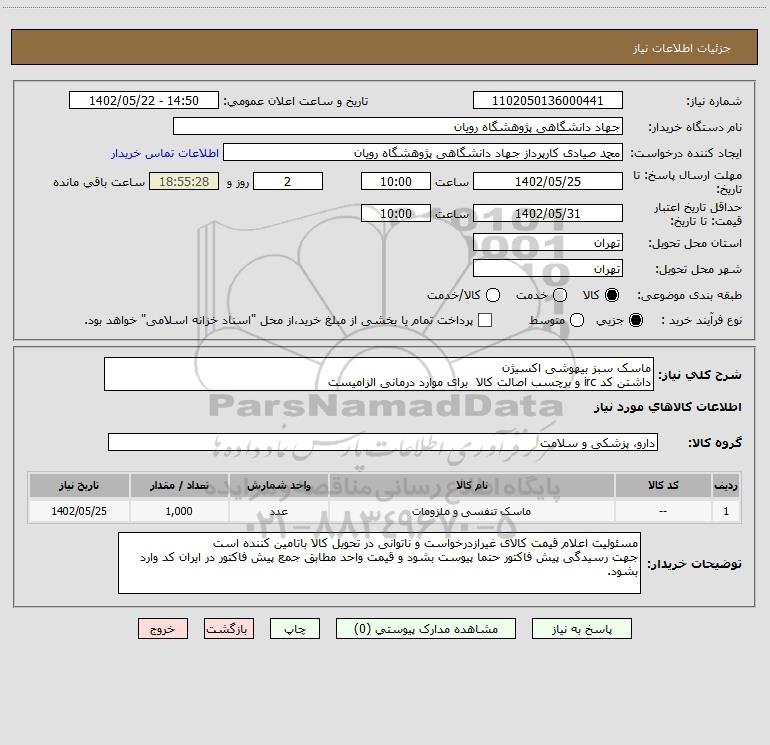Screen dimensions: 770x745
Task: Click the تاریخ نیاز column header
Action: tap(79, 485)
